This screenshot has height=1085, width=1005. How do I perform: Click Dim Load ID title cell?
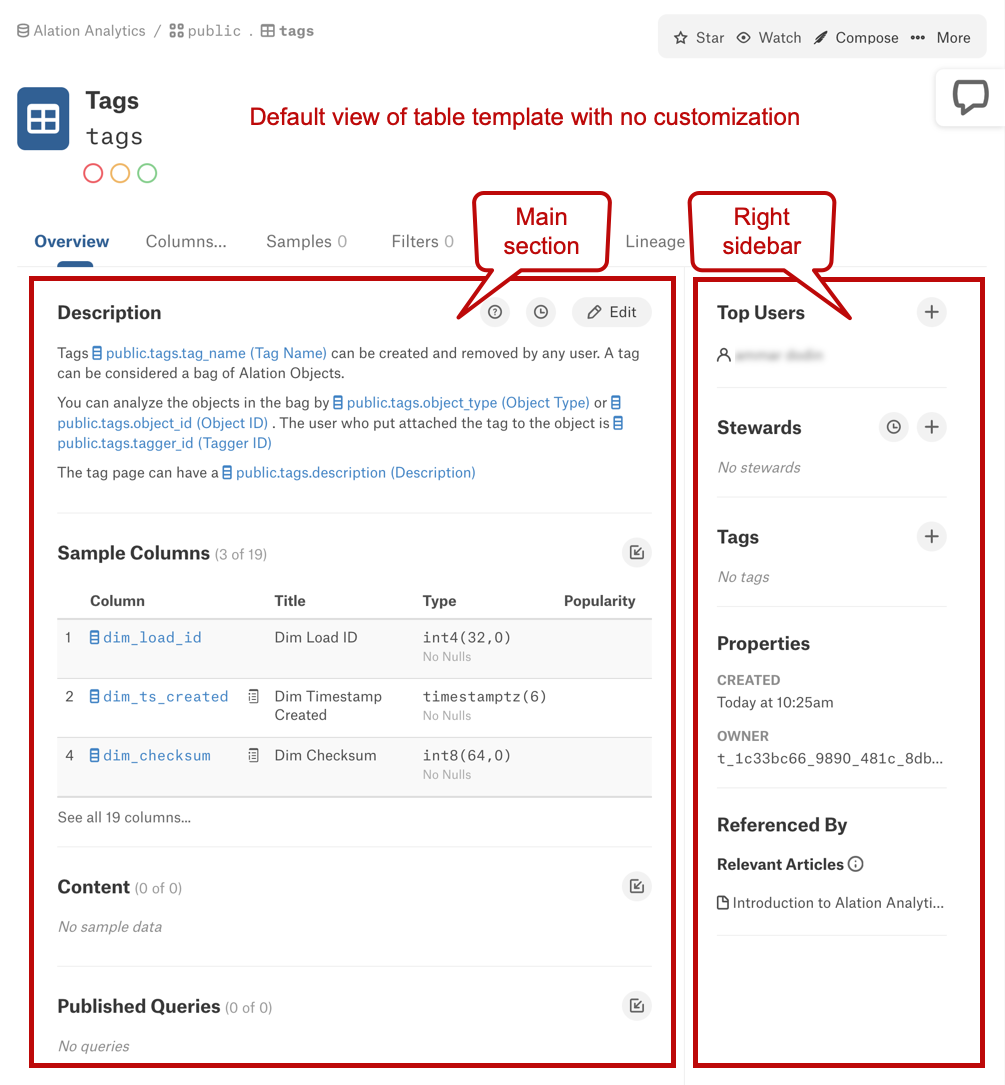click(x=316, y=637)
